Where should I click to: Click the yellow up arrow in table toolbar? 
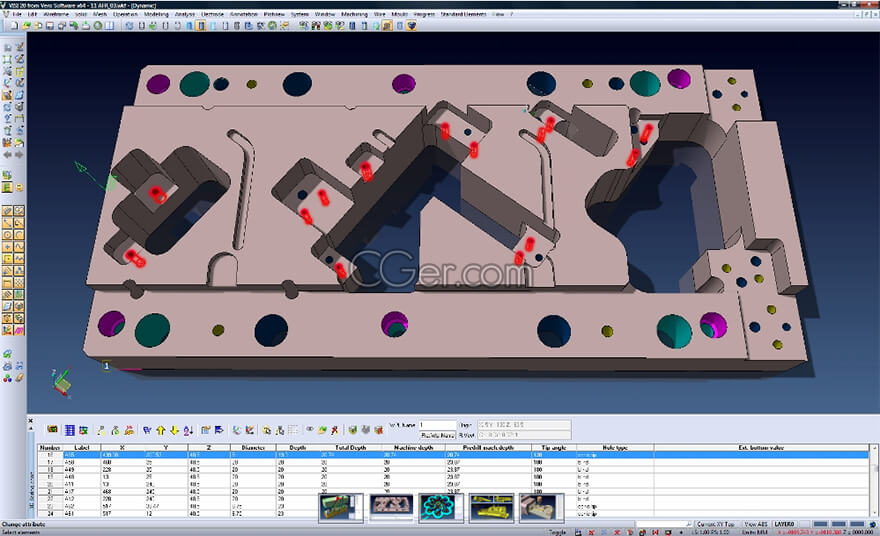tap(161, 430)
